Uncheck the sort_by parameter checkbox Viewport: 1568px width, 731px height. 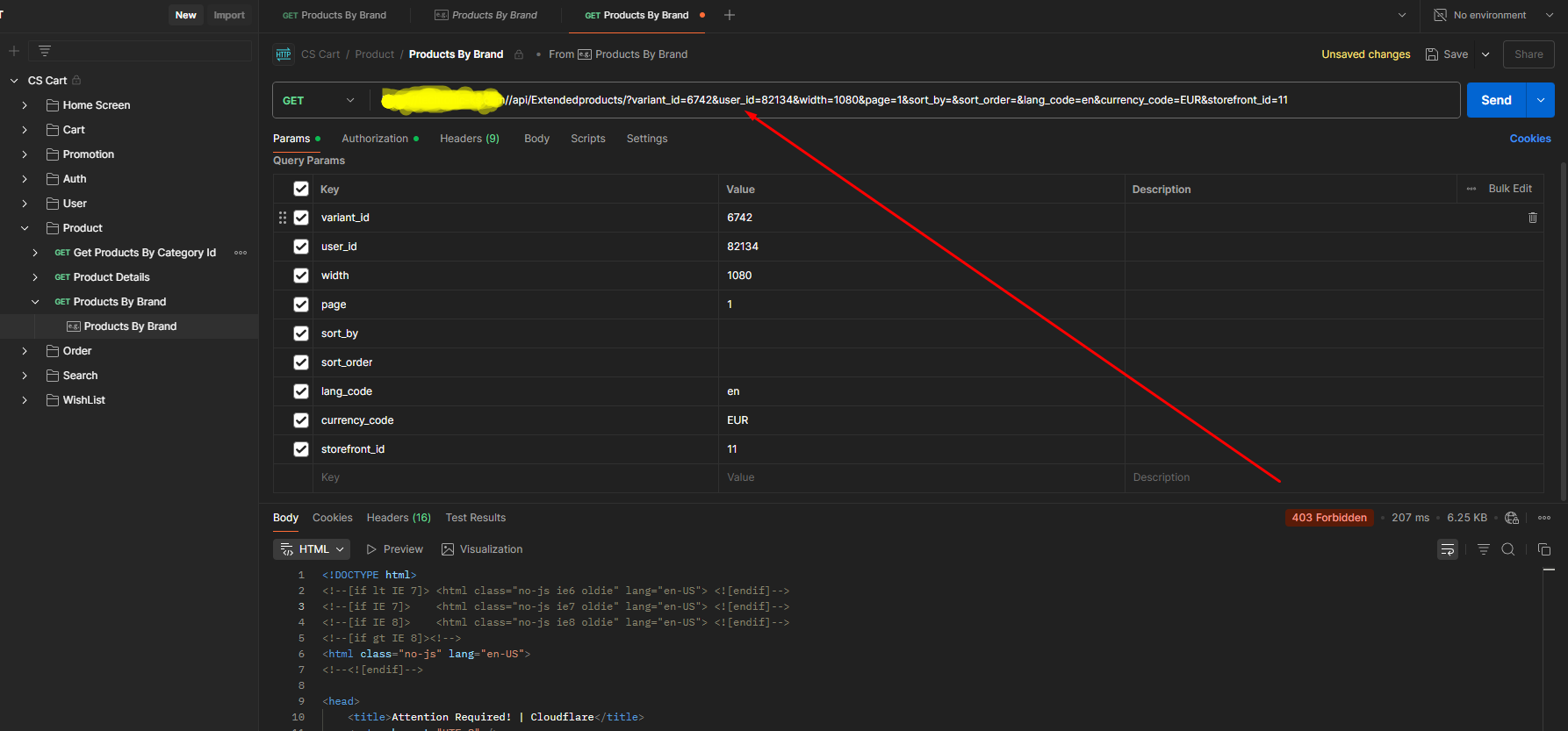pyautogui.click(x=301, y=333)
